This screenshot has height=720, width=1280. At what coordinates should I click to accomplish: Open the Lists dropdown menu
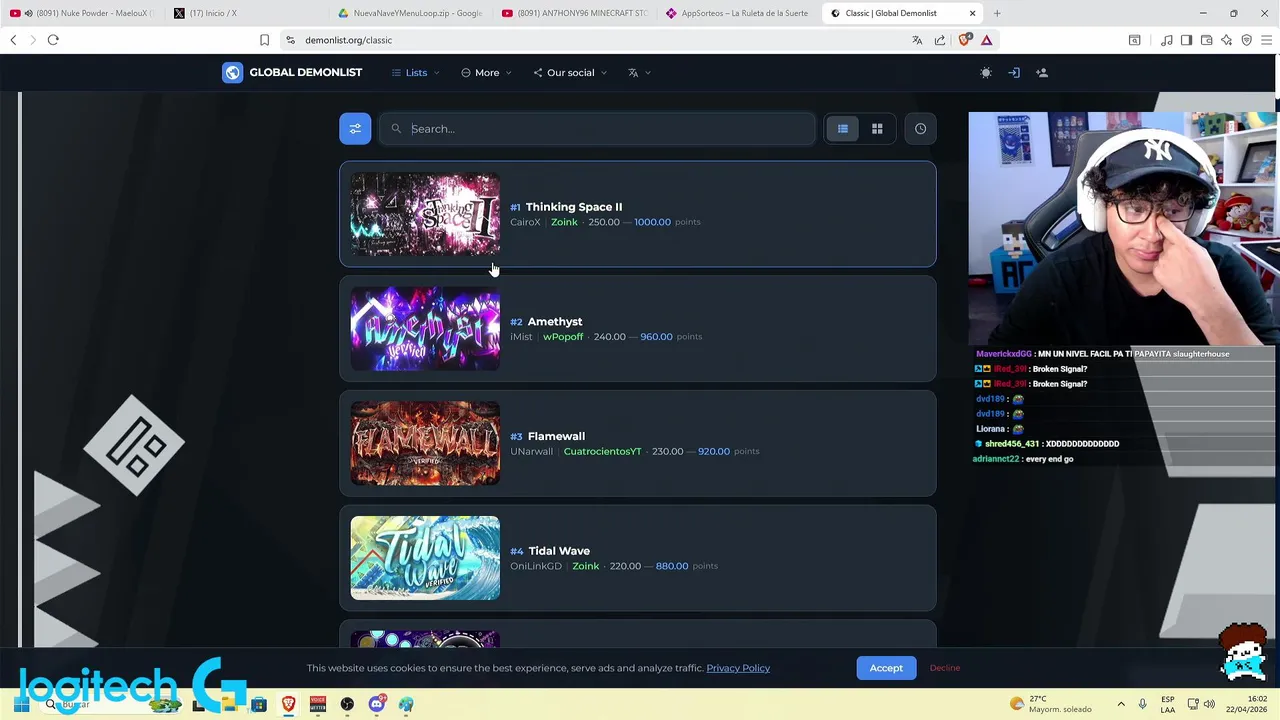pos(416,73)
